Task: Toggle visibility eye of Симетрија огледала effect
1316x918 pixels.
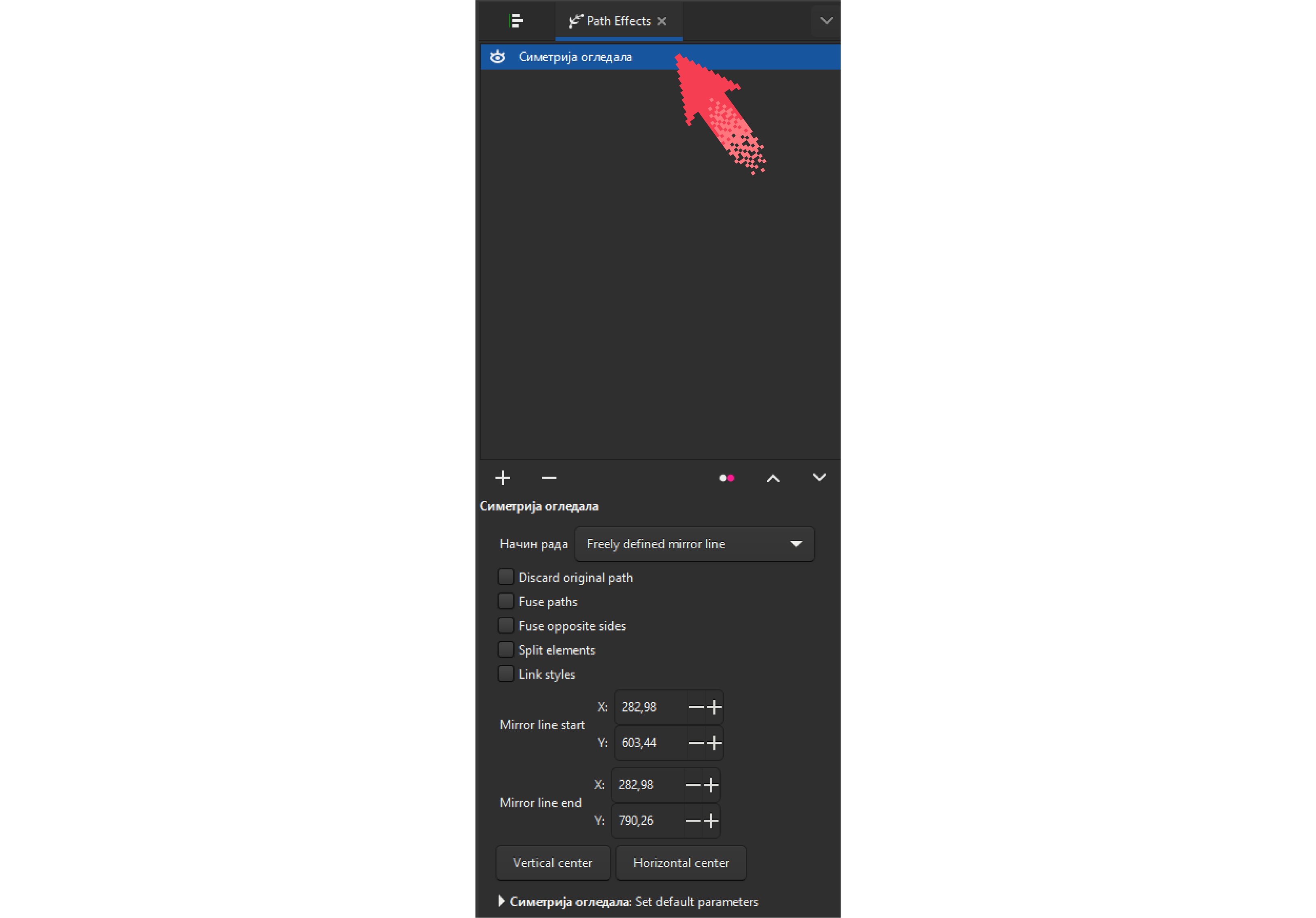Action: coord(497,57)
